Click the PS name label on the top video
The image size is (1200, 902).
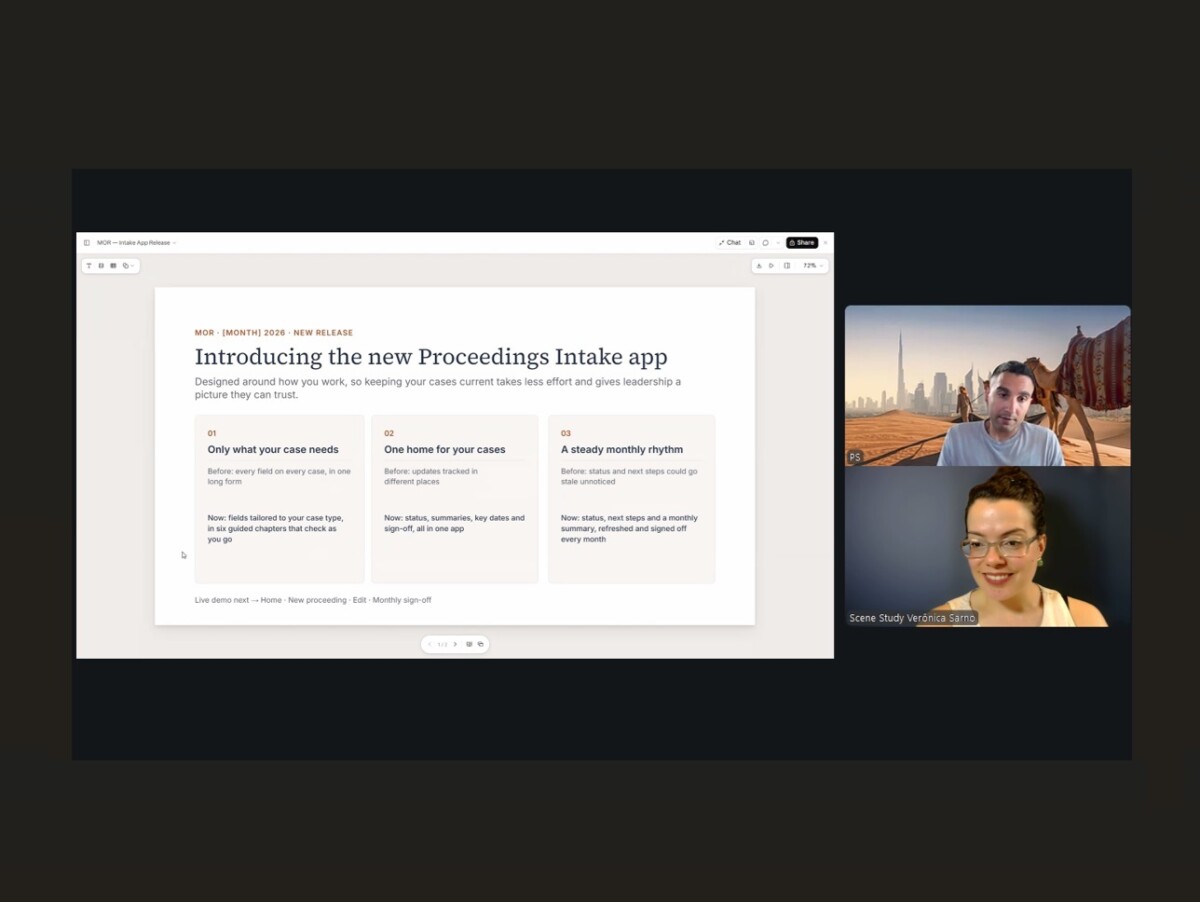pyautogui.click(x=855, y=457)
